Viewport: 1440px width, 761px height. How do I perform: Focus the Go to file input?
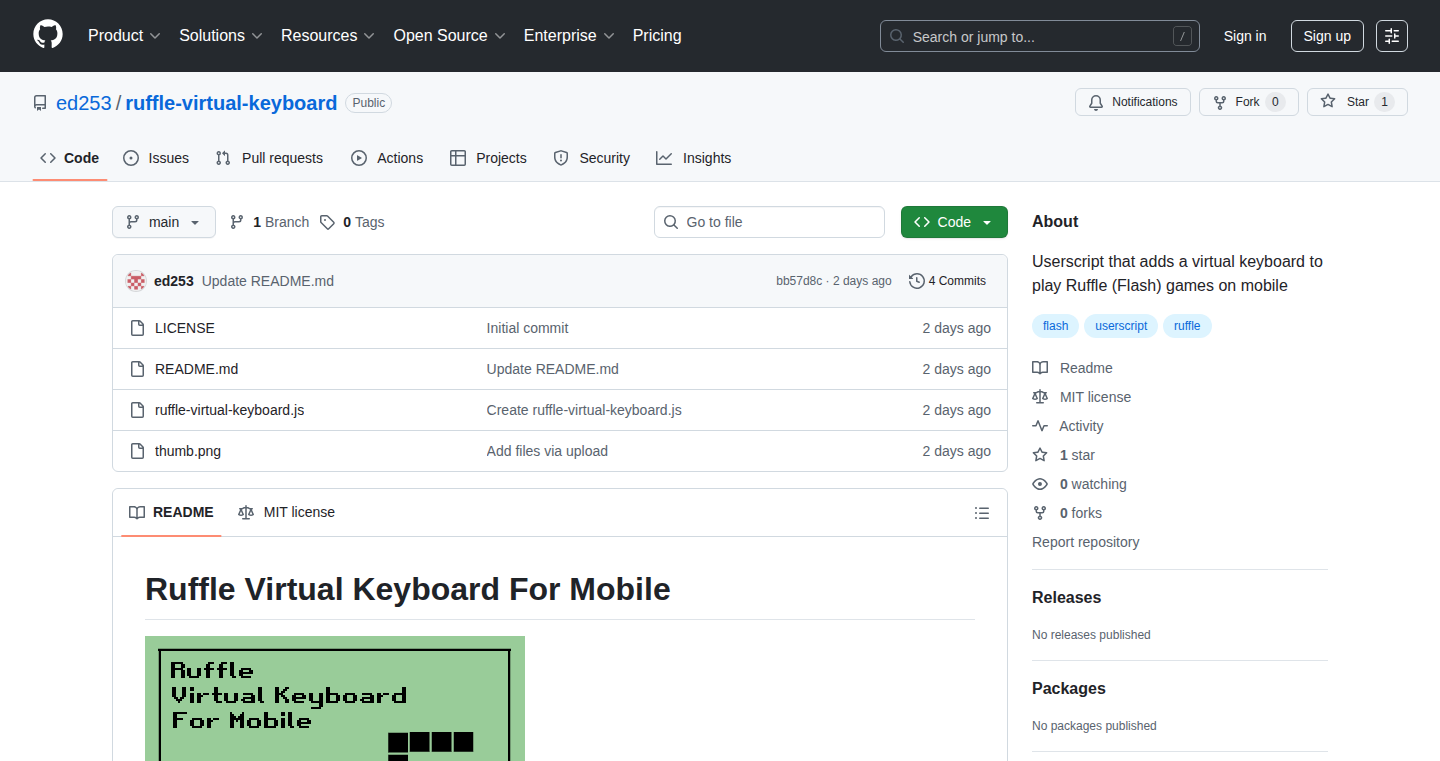[x=769, y=222]
